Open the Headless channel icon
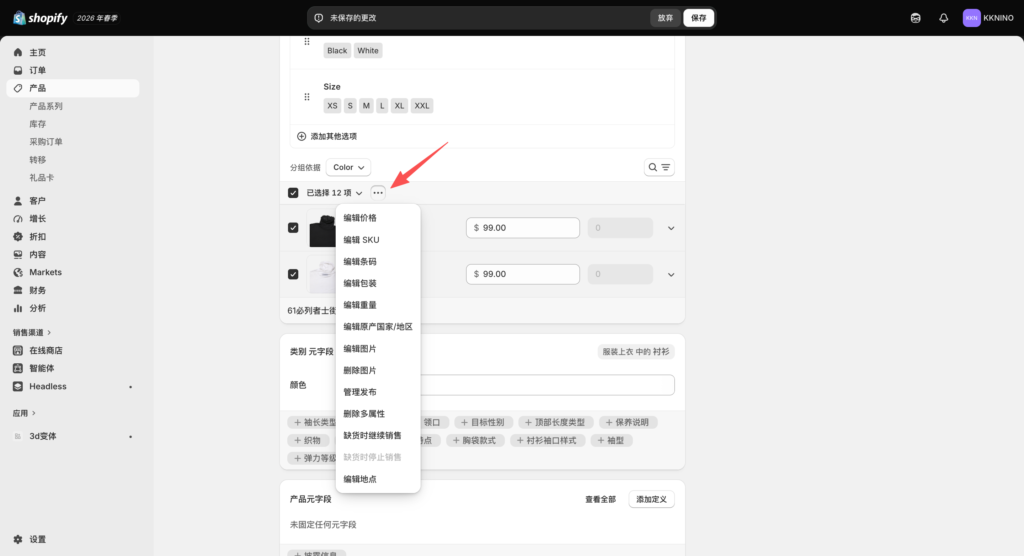The width and height of the screenshot is (1024, 556). (x=18, y=386)
